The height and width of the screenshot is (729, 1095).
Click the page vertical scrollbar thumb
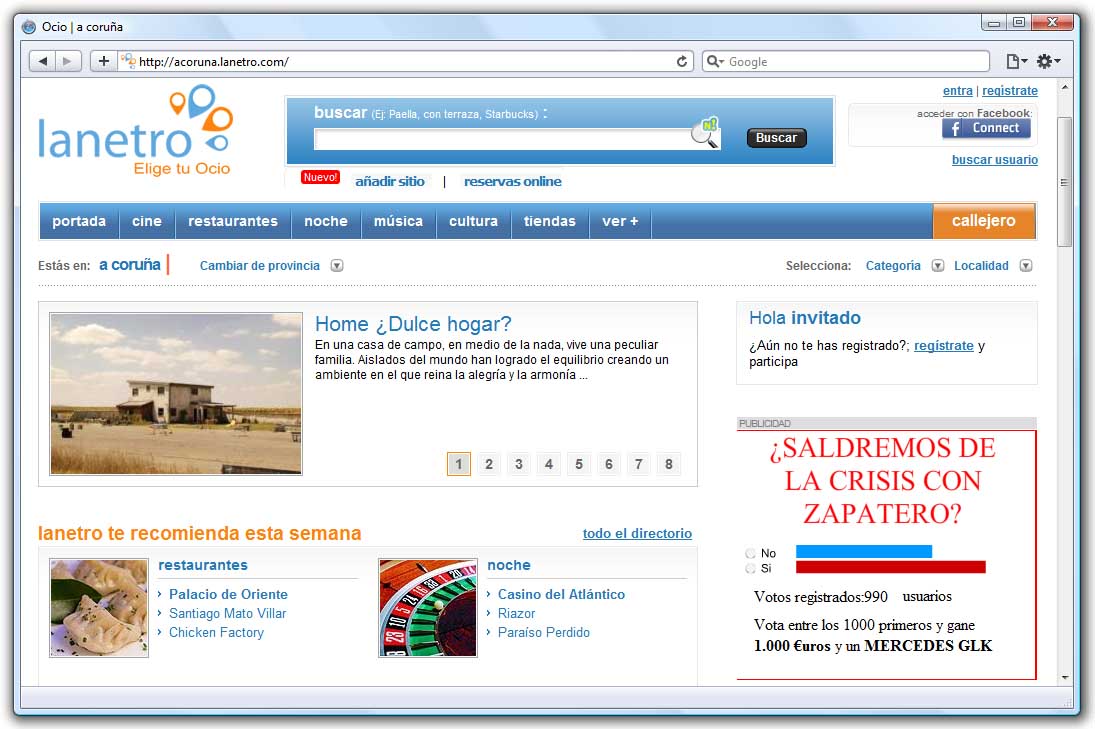click(x=1064, y=182)
